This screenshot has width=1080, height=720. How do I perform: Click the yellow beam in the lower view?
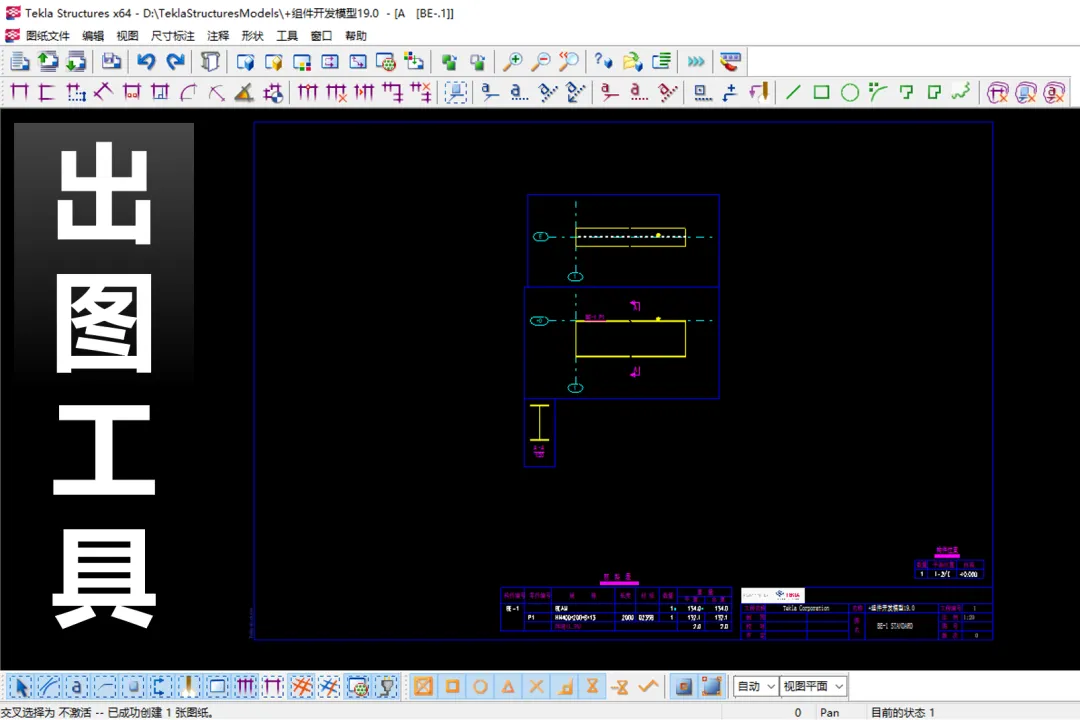pyautogui.click(x=630, y=339)
